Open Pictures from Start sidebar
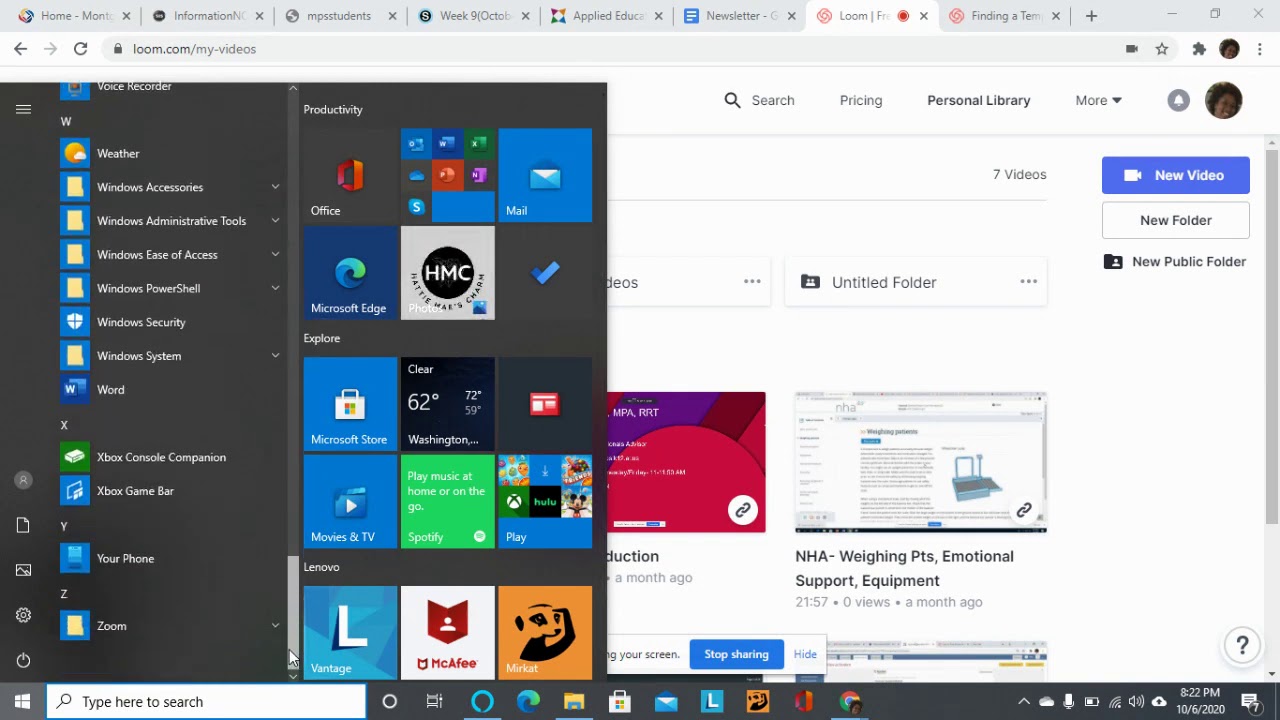The image size is (1280, 720). (23, 570)
